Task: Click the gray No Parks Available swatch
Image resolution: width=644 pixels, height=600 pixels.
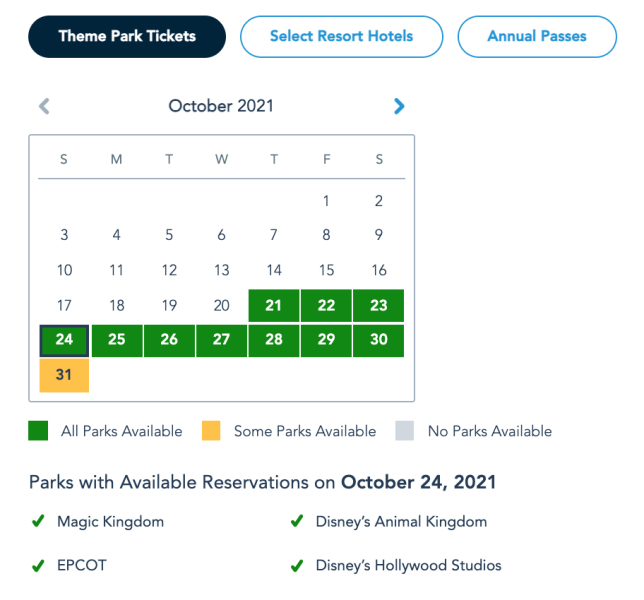Action: [405, 431]
